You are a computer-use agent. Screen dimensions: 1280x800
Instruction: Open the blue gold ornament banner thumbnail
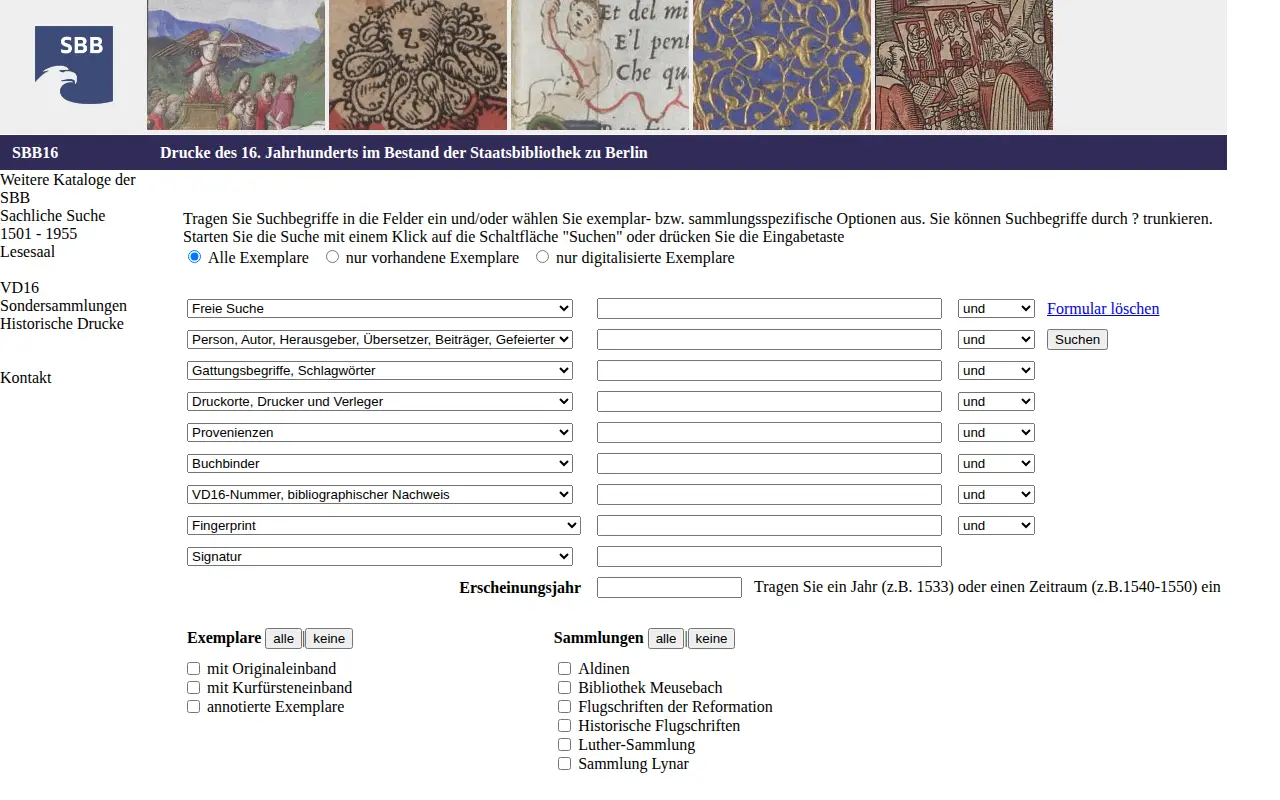[782, 65]
